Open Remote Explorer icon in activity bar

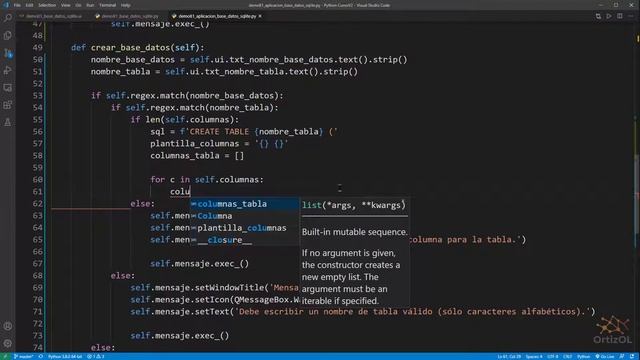point(8,87)
